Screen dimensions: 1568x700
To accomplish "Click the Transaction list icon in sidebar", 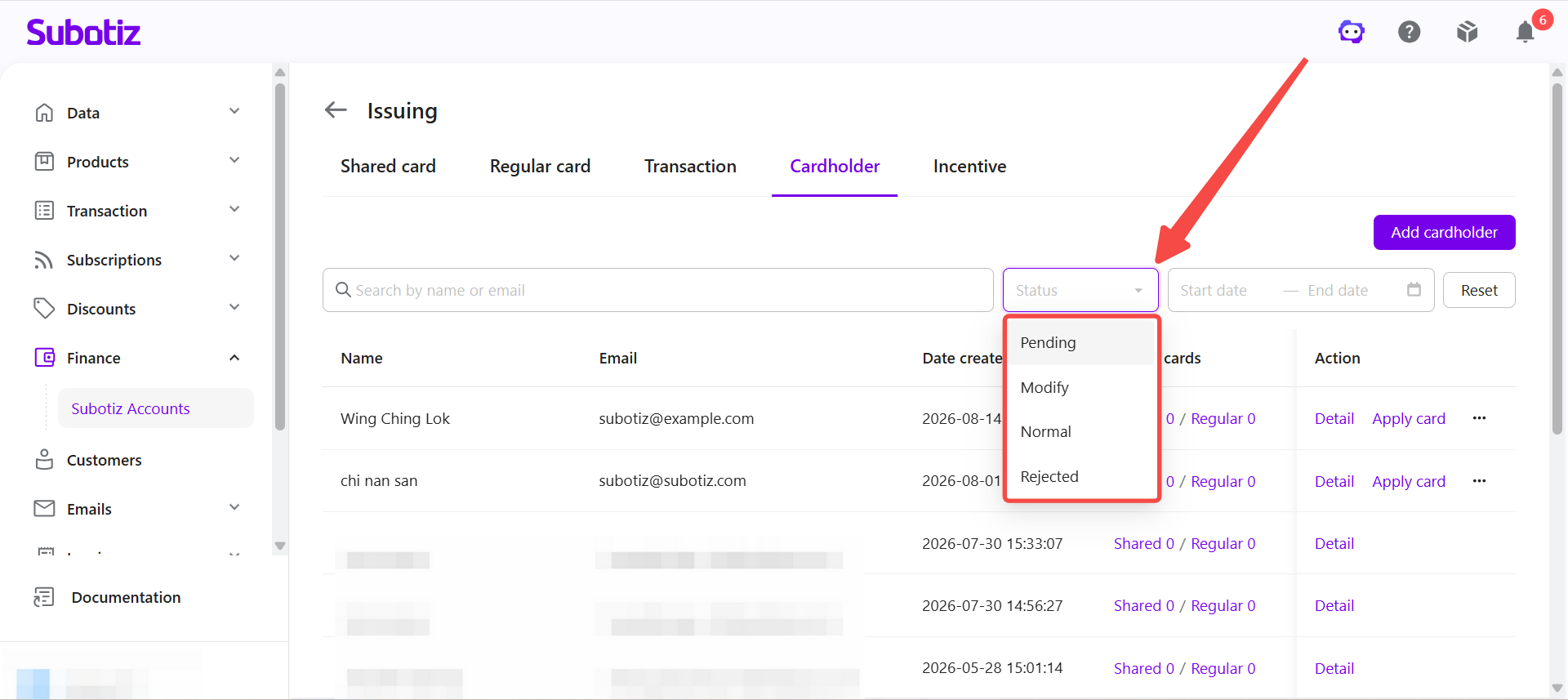I will [x=44, y=210].
